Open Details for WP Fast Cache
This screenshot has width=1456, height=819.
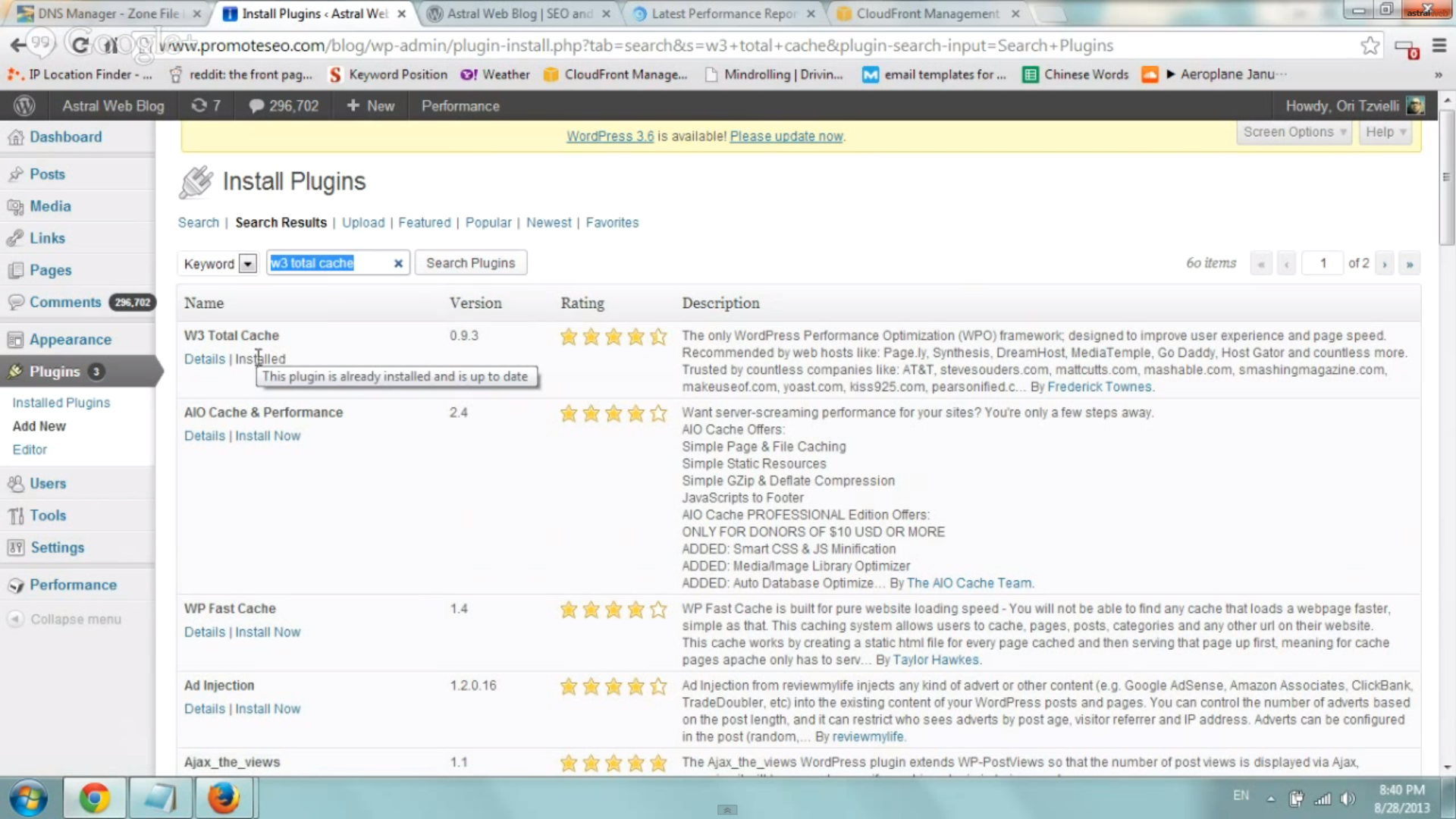(x=205, y=632)
